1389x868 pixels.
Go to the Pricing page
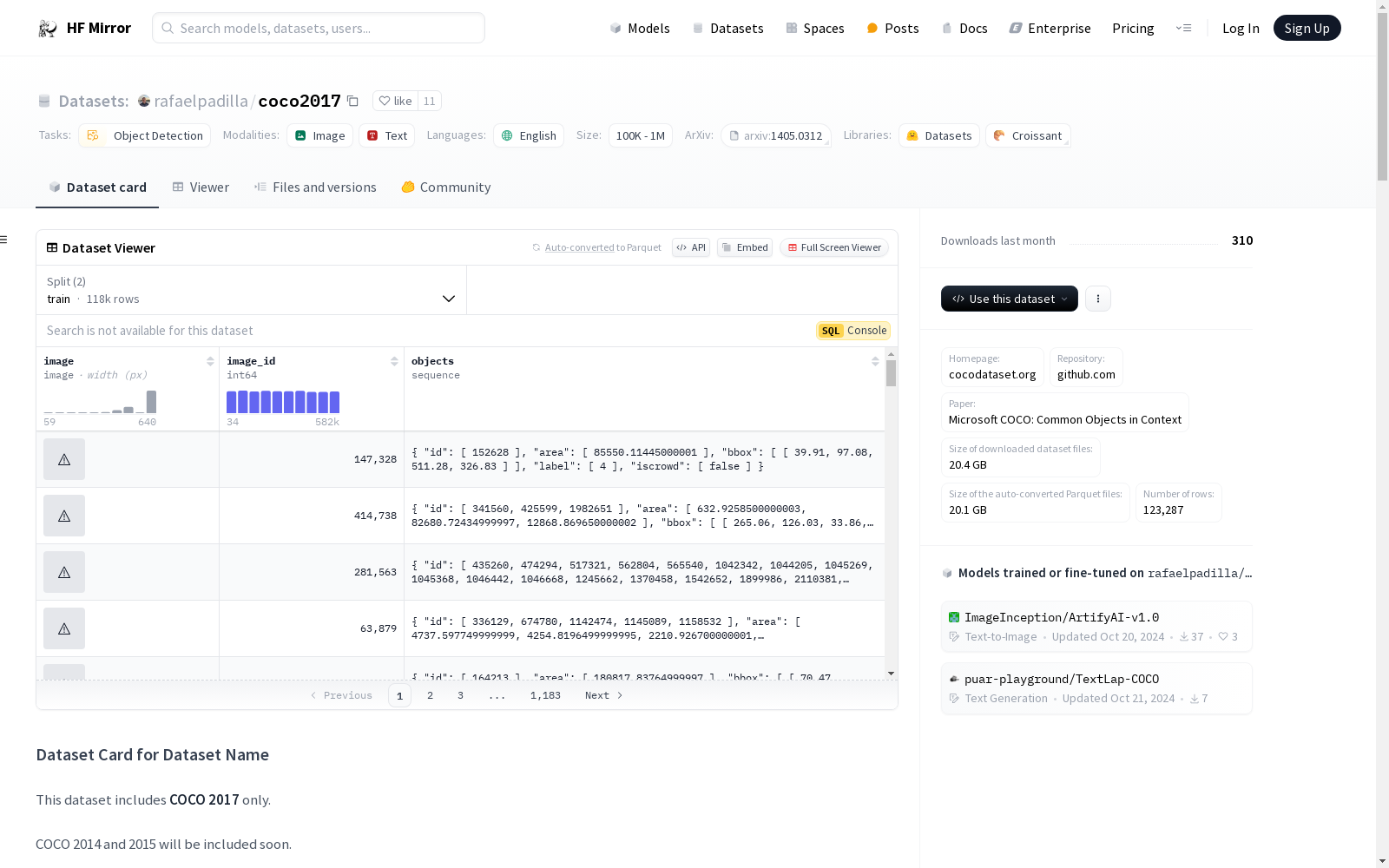tap(1133, 29)
